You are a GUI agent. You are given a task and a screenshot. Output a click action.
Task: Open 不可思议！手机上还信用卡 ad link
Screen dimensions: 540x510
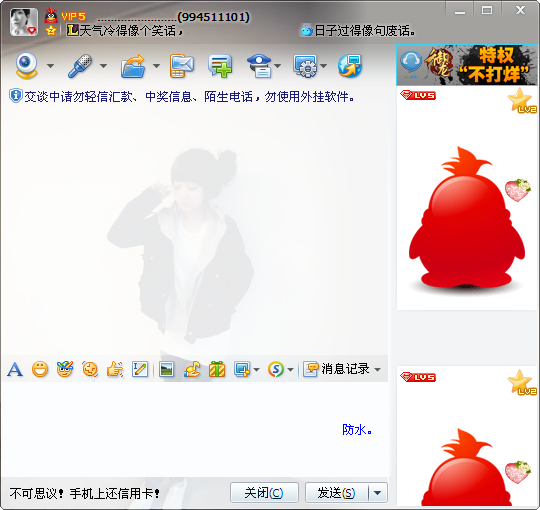point(85,493)
